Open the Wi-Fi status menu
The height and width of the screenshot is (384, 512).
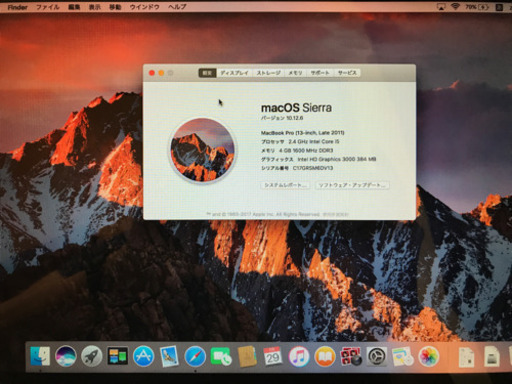click(x=455, y=6)
